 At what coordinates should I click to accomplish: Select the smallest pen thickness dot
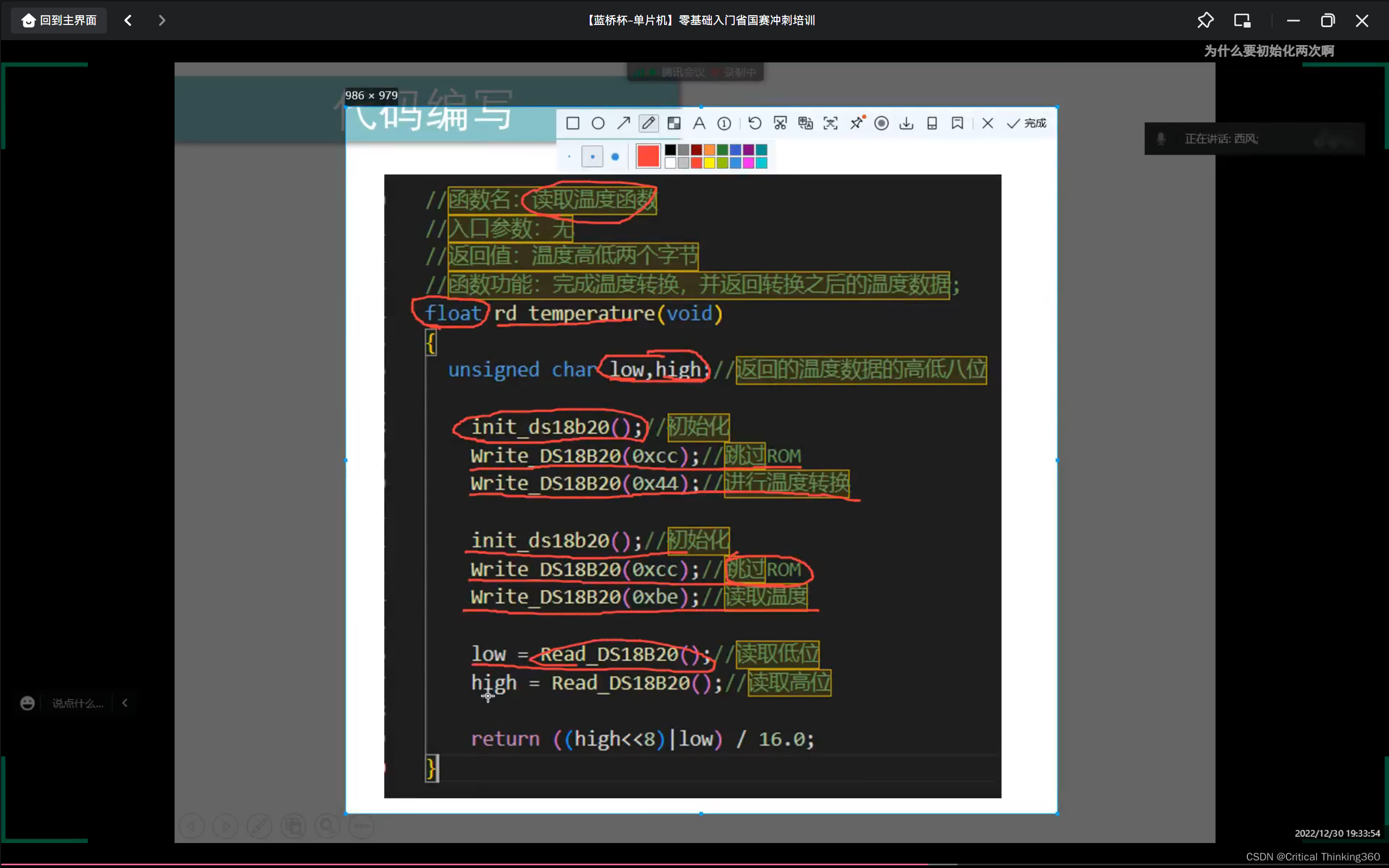click(569, 156)
